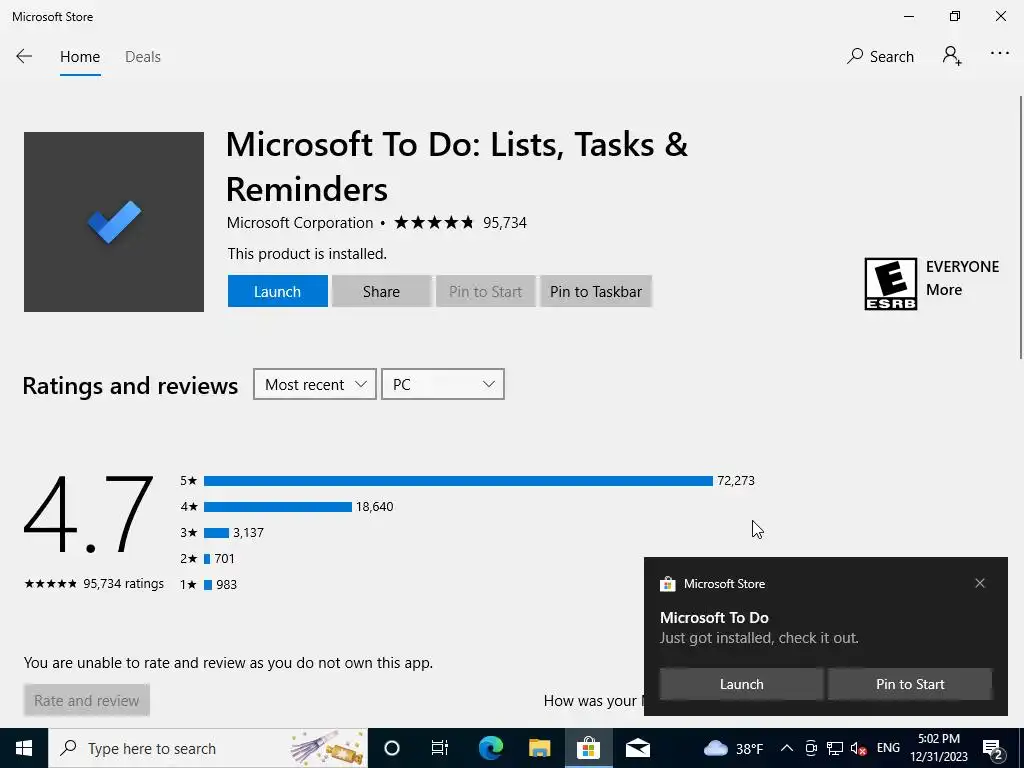This screenshot has height=768, width=1024.
Task: Switch to the Home tab
Action: click(80, 57)
